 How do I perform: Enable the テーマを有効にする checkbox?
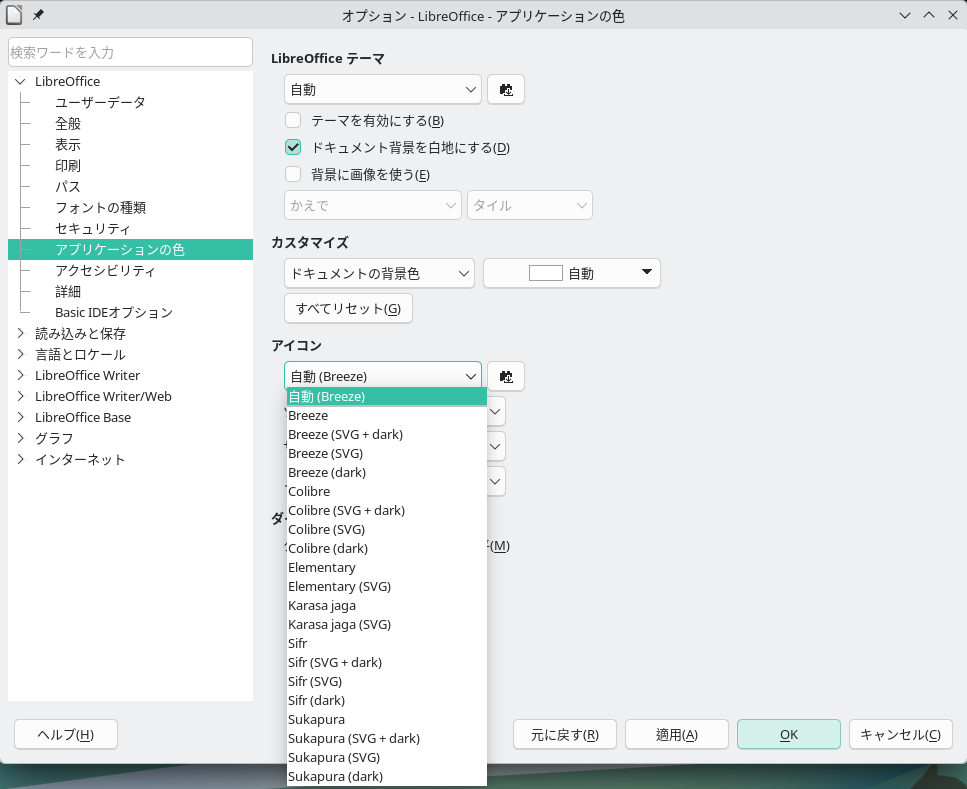[x=293, y=121]
